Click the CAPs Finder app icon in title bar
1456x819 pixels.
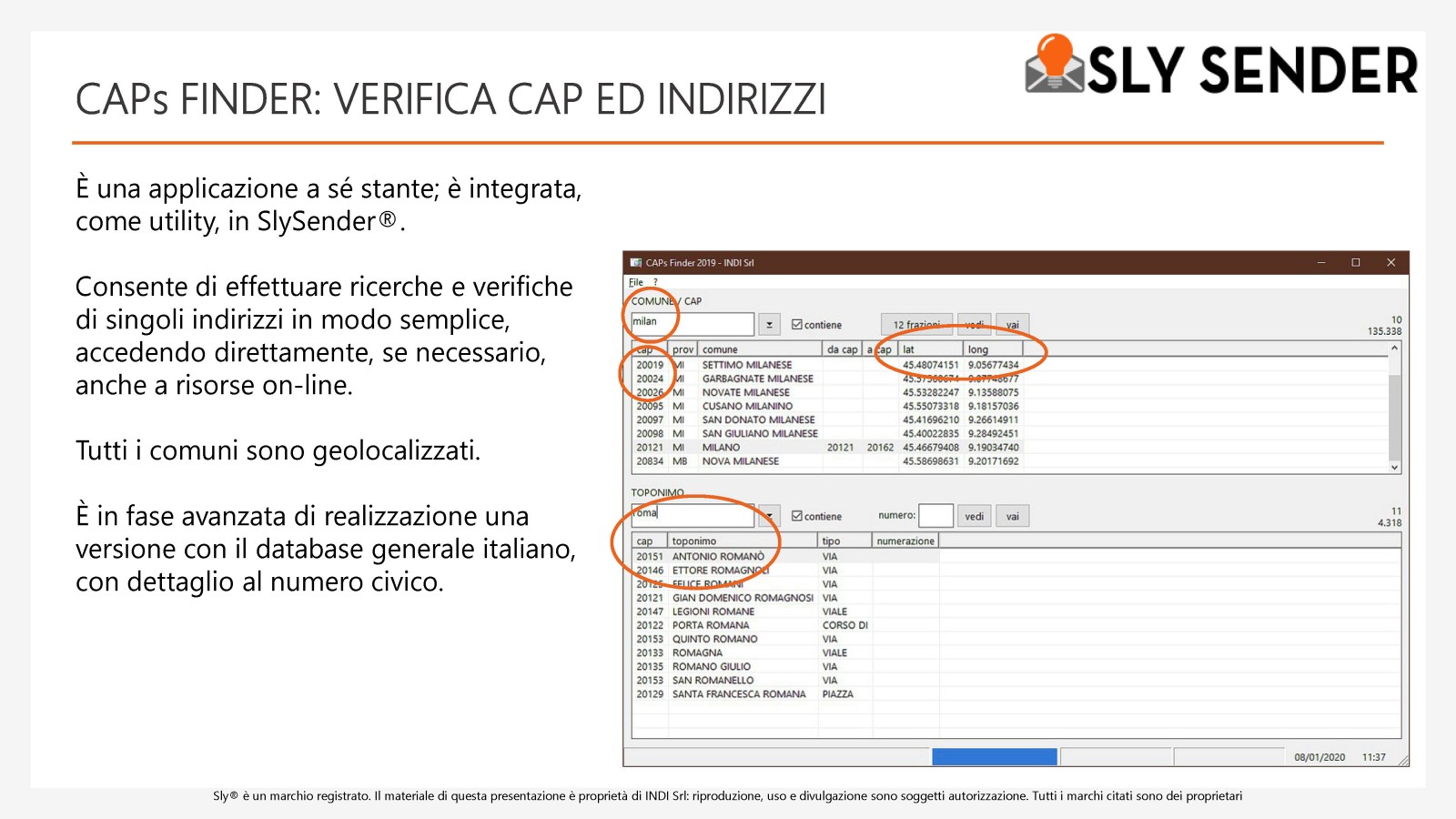636,263
